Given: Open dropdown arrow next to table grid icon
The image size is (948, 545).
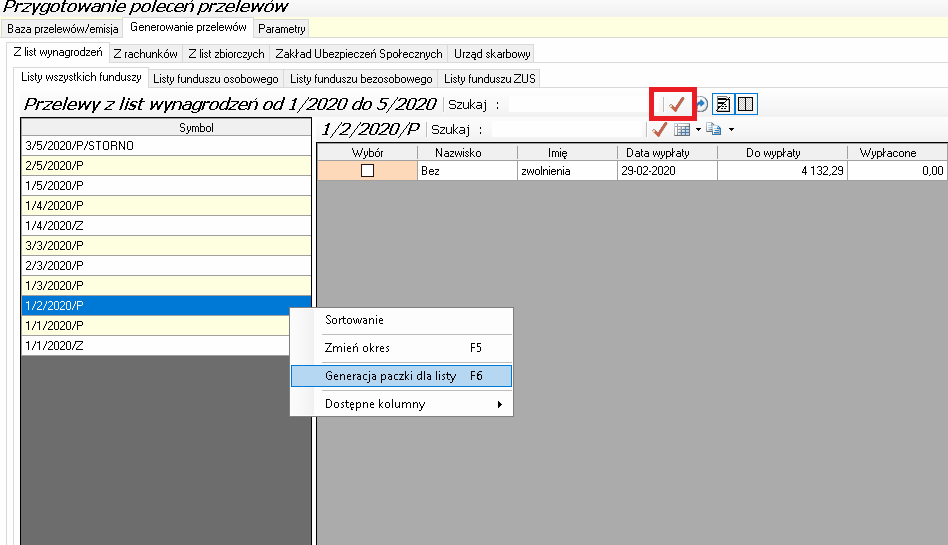Looking at the screenshot, I should (697, 130).
